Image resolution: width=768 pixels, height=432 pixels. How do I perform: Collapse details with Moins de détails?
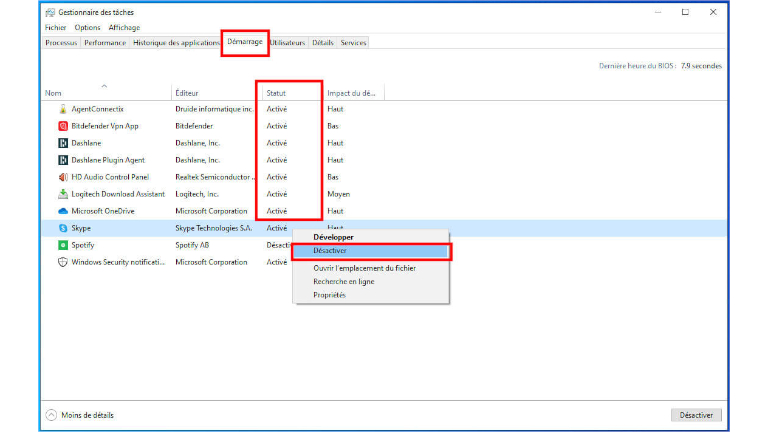tap(80, 415)
